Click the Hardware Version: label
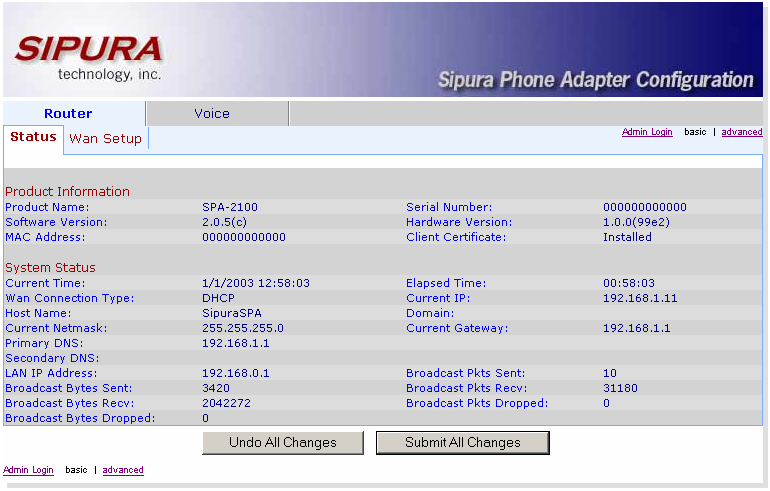 point(459,222)
